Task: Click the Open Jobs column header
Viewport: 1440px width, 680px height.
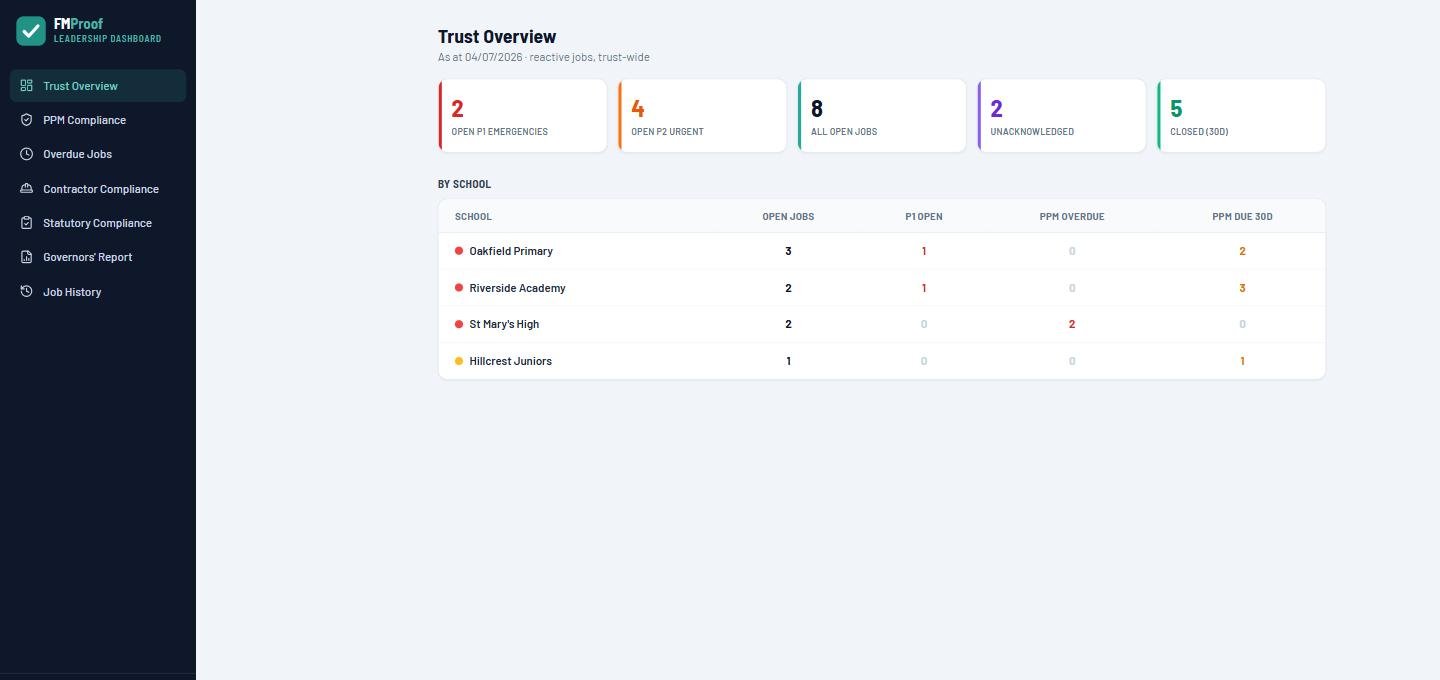Action: pyautogui.click(x=788, y=217)
